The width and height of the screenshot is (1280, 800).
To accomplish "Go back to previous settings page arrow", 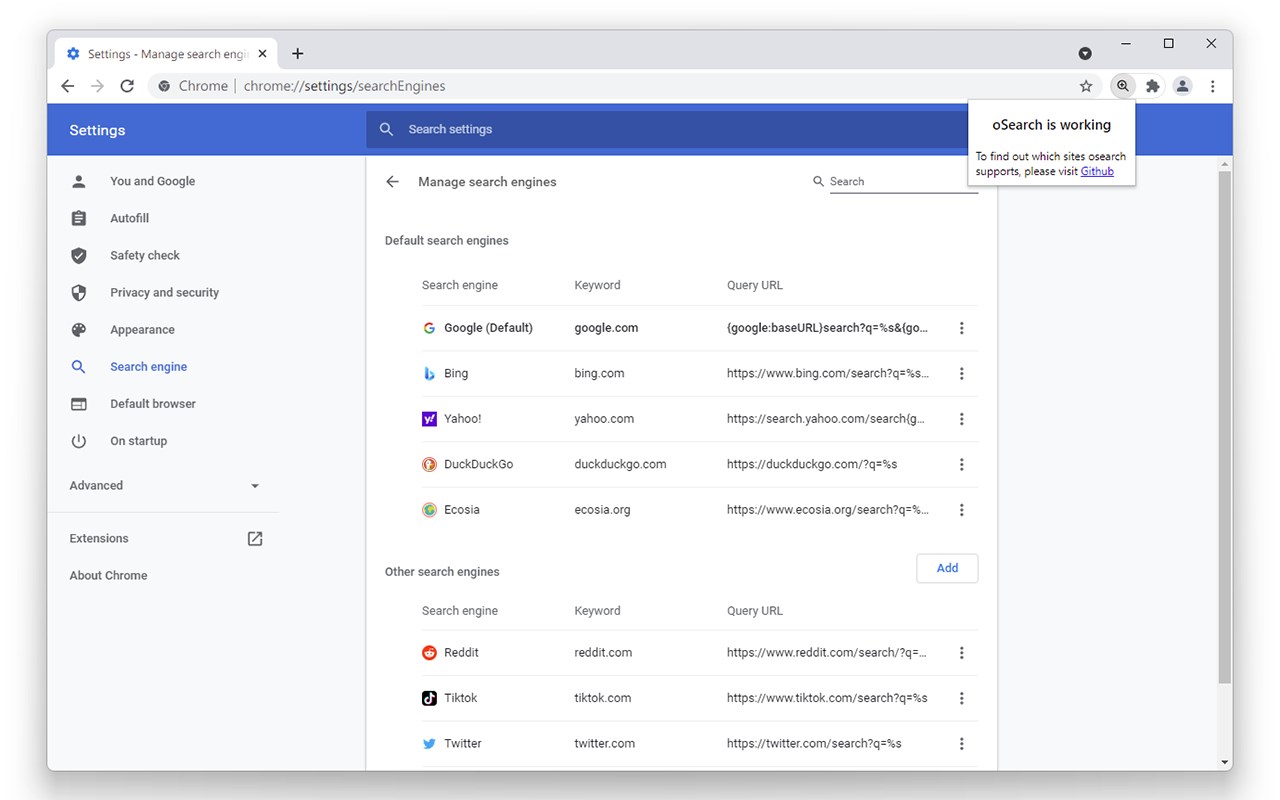I will coord(393,182).
